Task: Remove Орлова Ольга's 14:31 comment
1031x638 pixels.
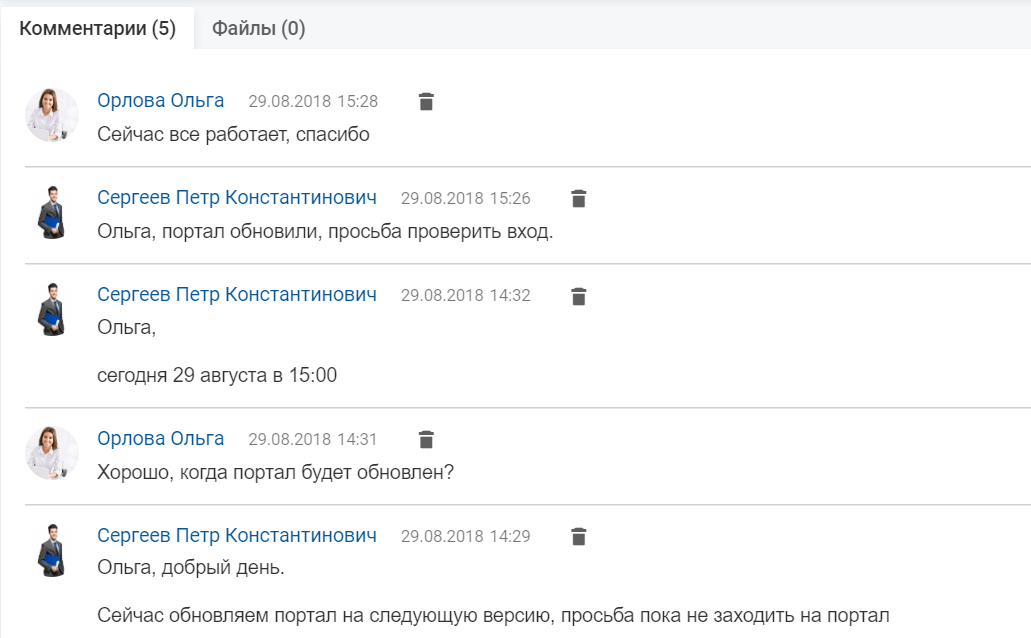Action: coord(426,439)
